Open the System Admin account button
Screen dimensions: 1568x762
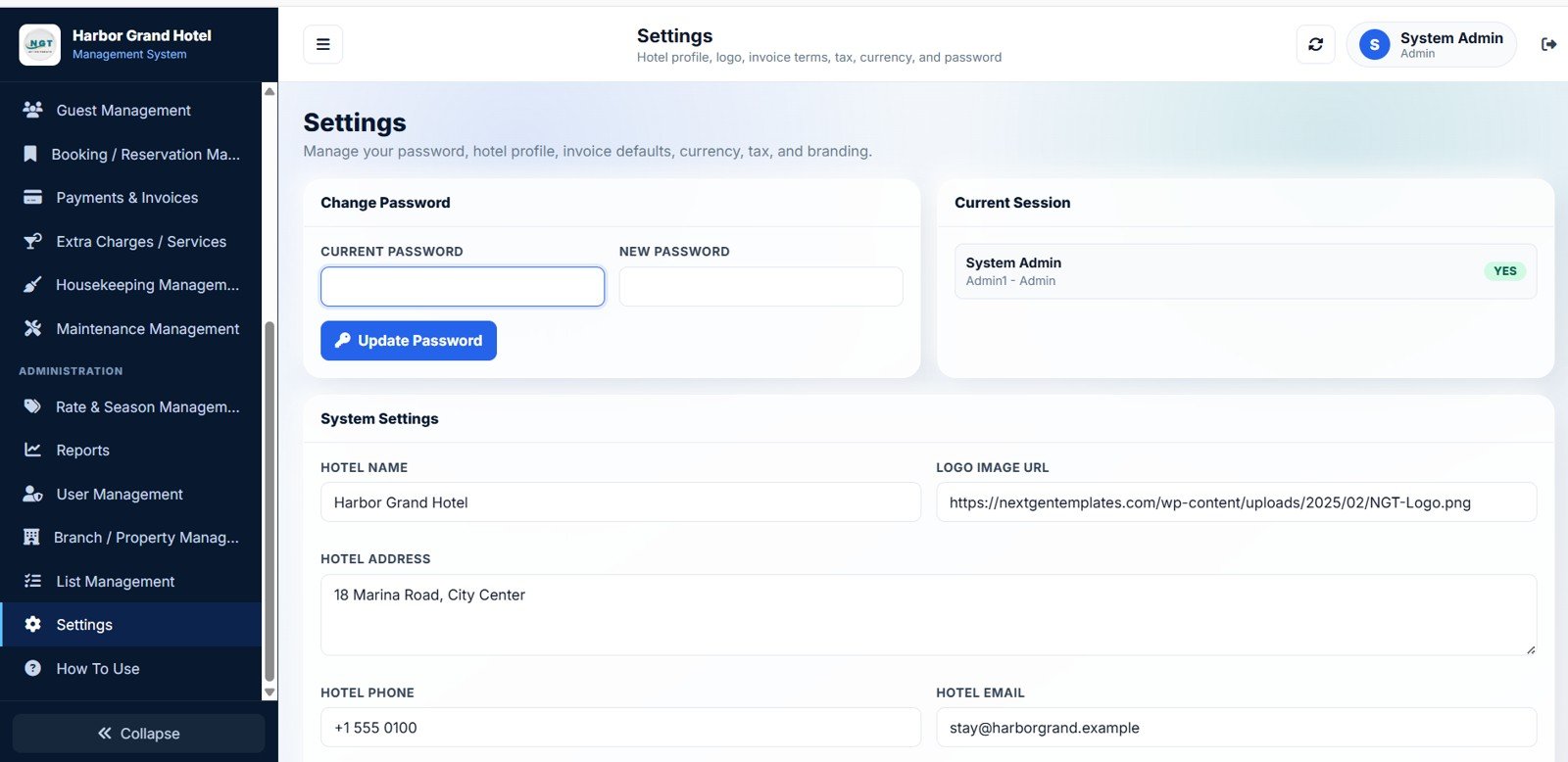(1431, 44)
